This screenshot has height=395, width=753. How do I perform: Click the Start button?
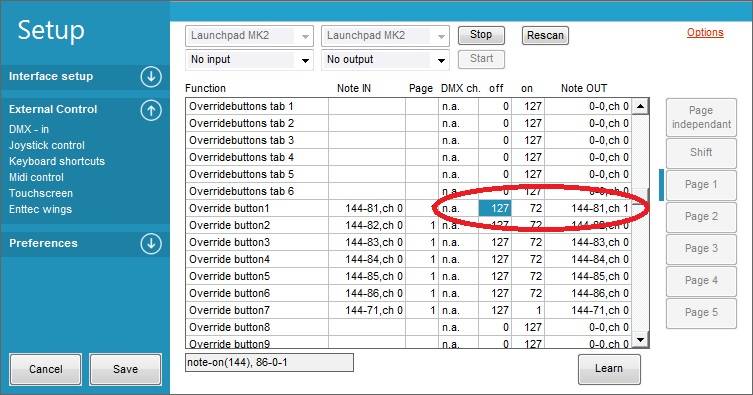(x=481, y=59)
